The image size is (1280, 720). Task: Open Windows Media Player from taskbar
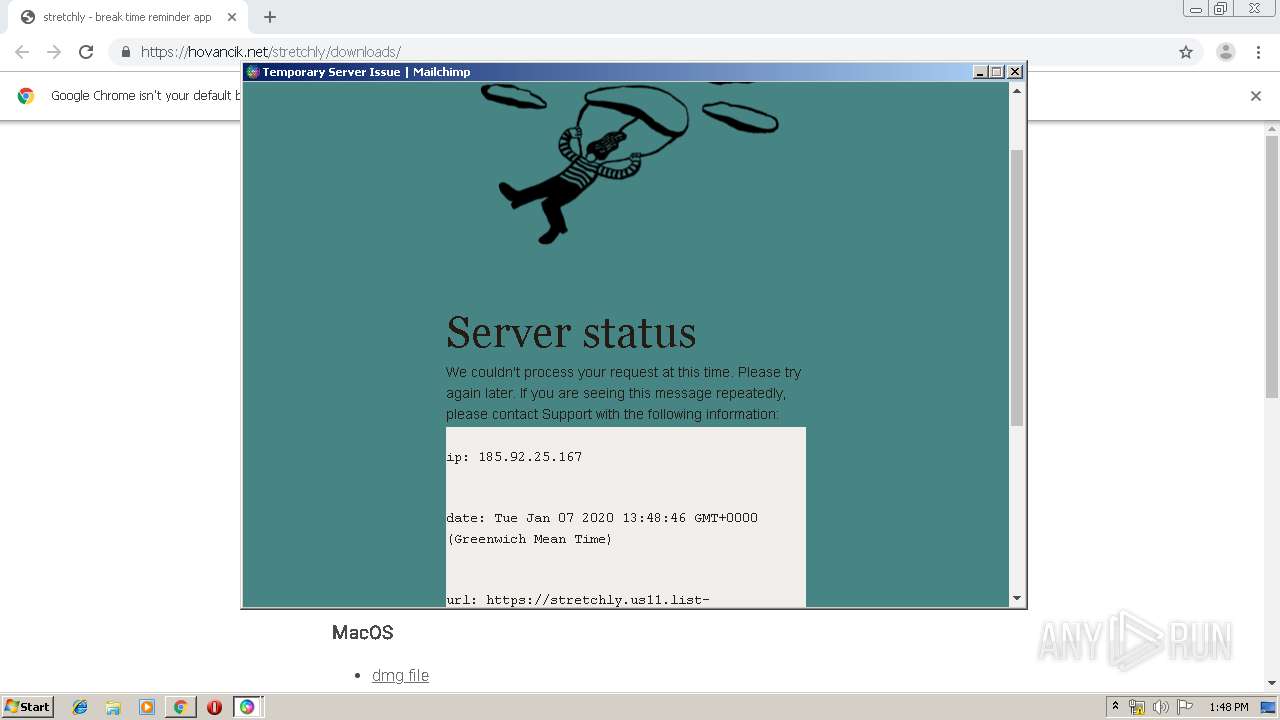click(x=147, y=707)
